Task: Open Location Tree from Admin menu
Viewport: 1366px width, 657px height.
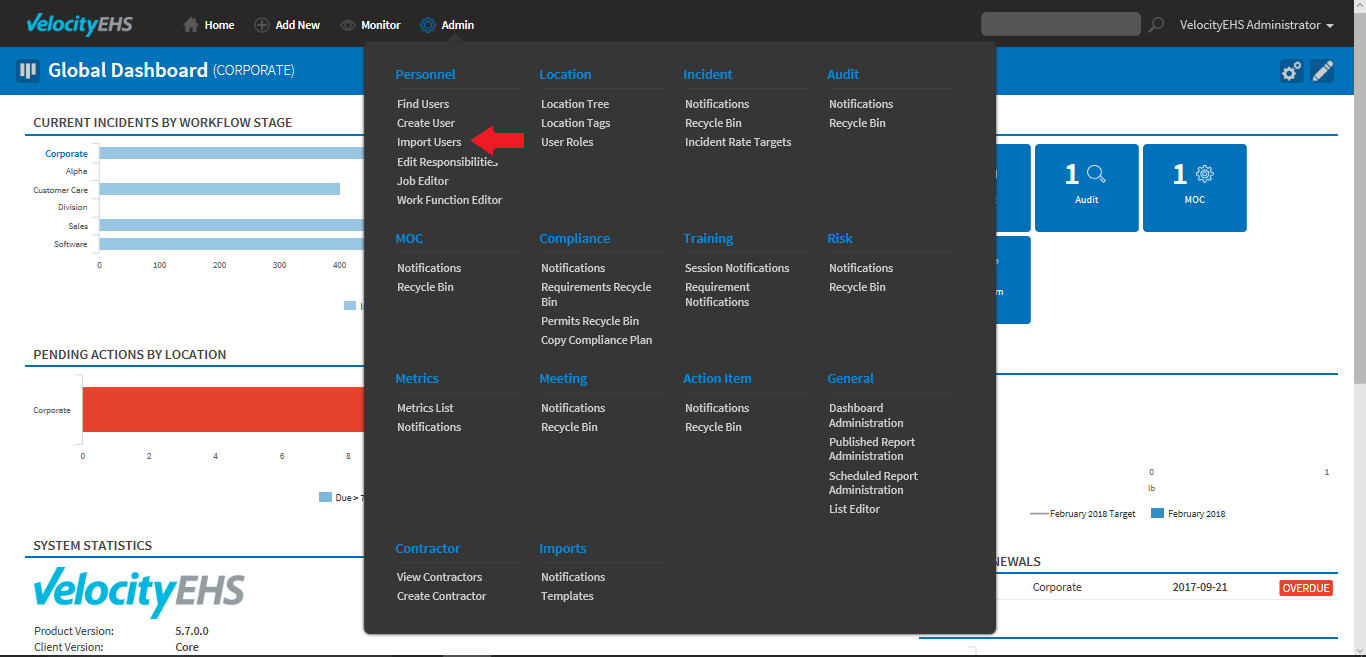Action: (x=574, y=104)
